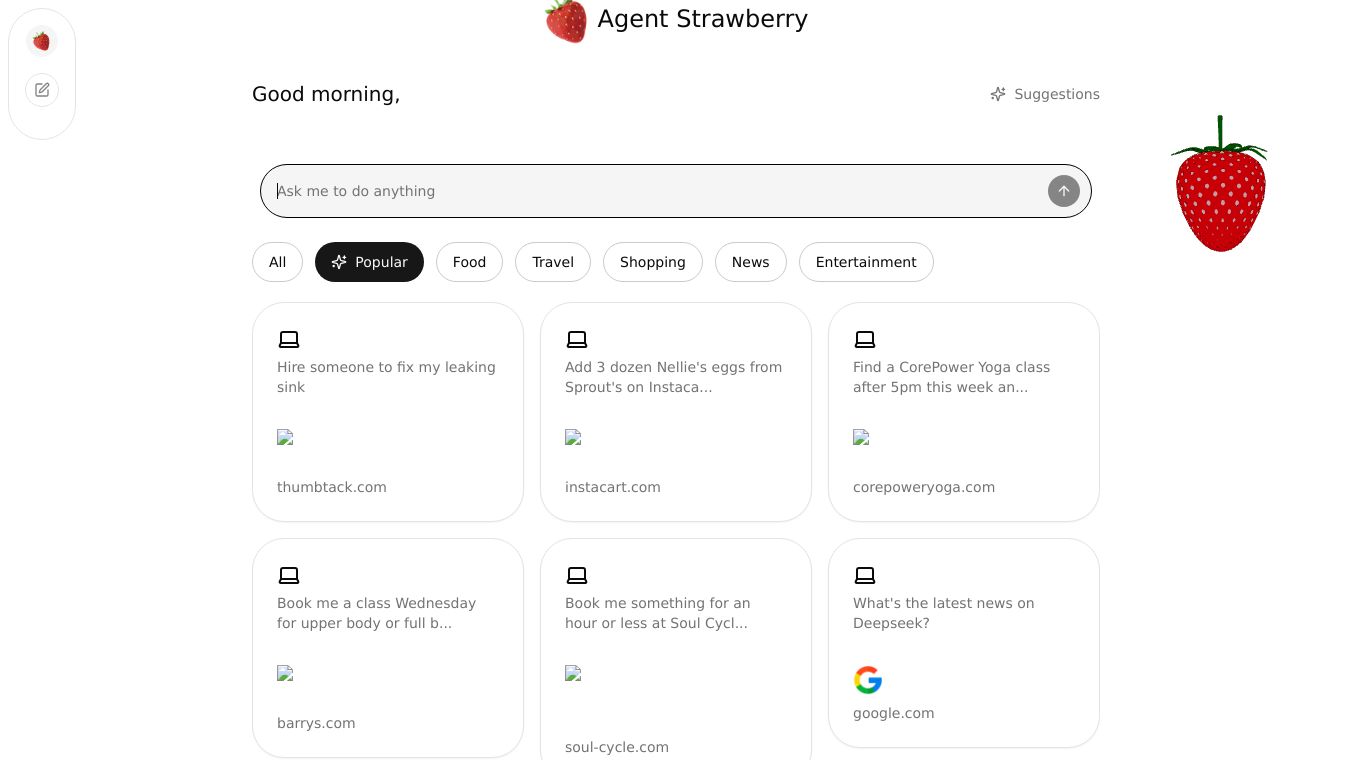
Task: Click the new chat compose icon
Action: coord(42,90)
